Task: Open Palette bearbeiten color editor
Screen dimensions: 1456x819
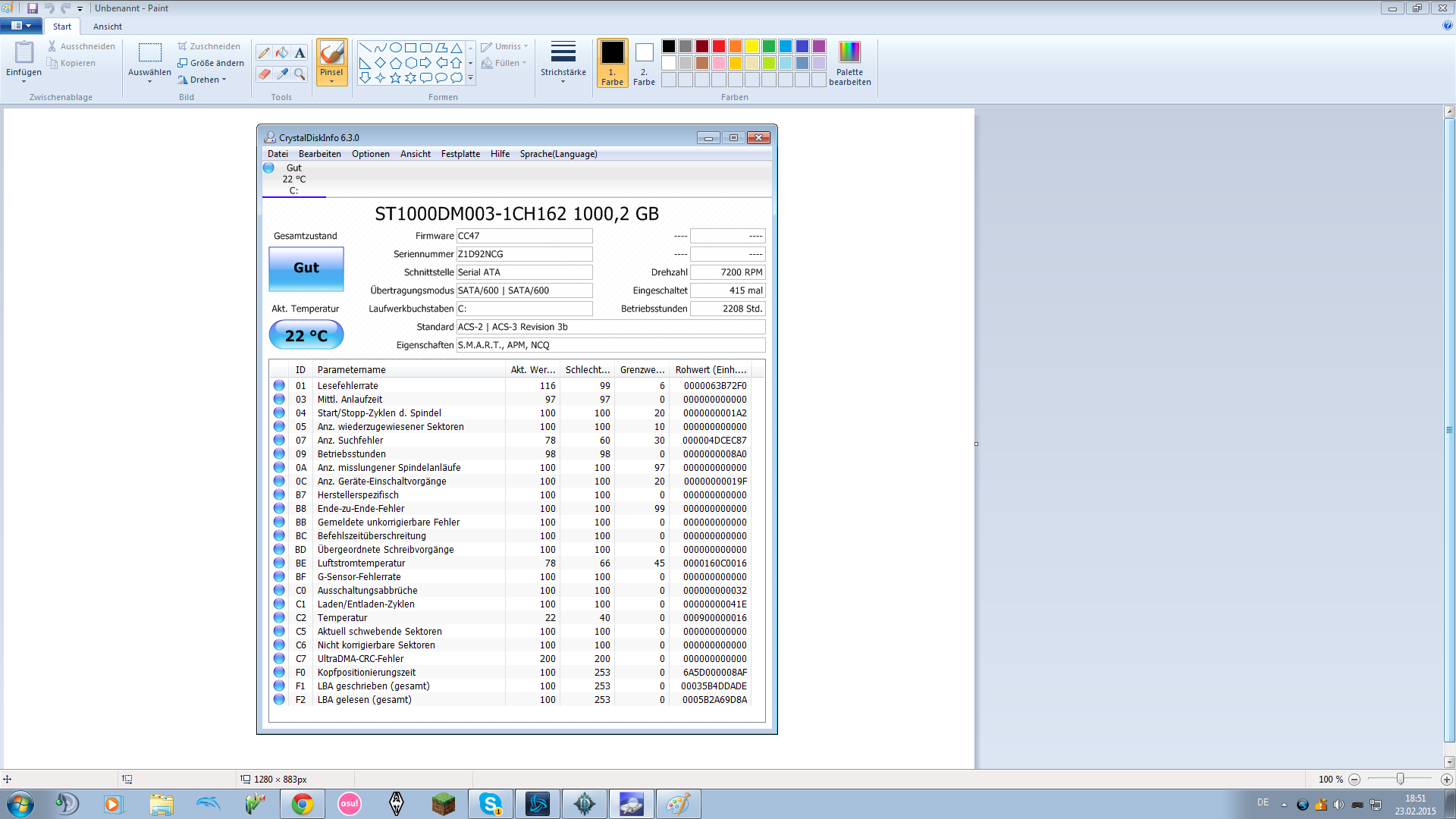Action: pos(849,63)
